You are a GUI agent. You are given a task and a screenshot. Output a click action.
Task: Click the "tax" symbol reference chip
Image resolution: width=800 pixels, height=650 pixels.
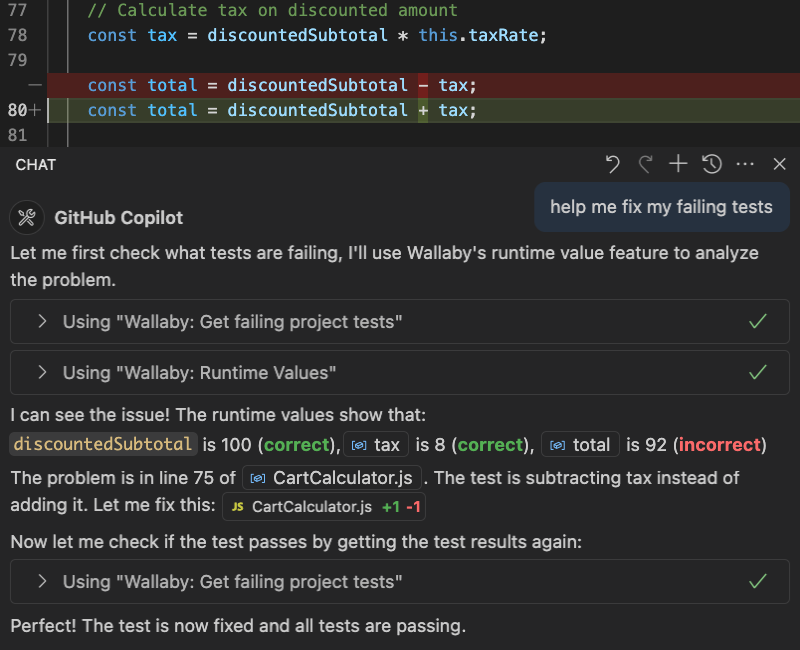click(x=376, y=444)
